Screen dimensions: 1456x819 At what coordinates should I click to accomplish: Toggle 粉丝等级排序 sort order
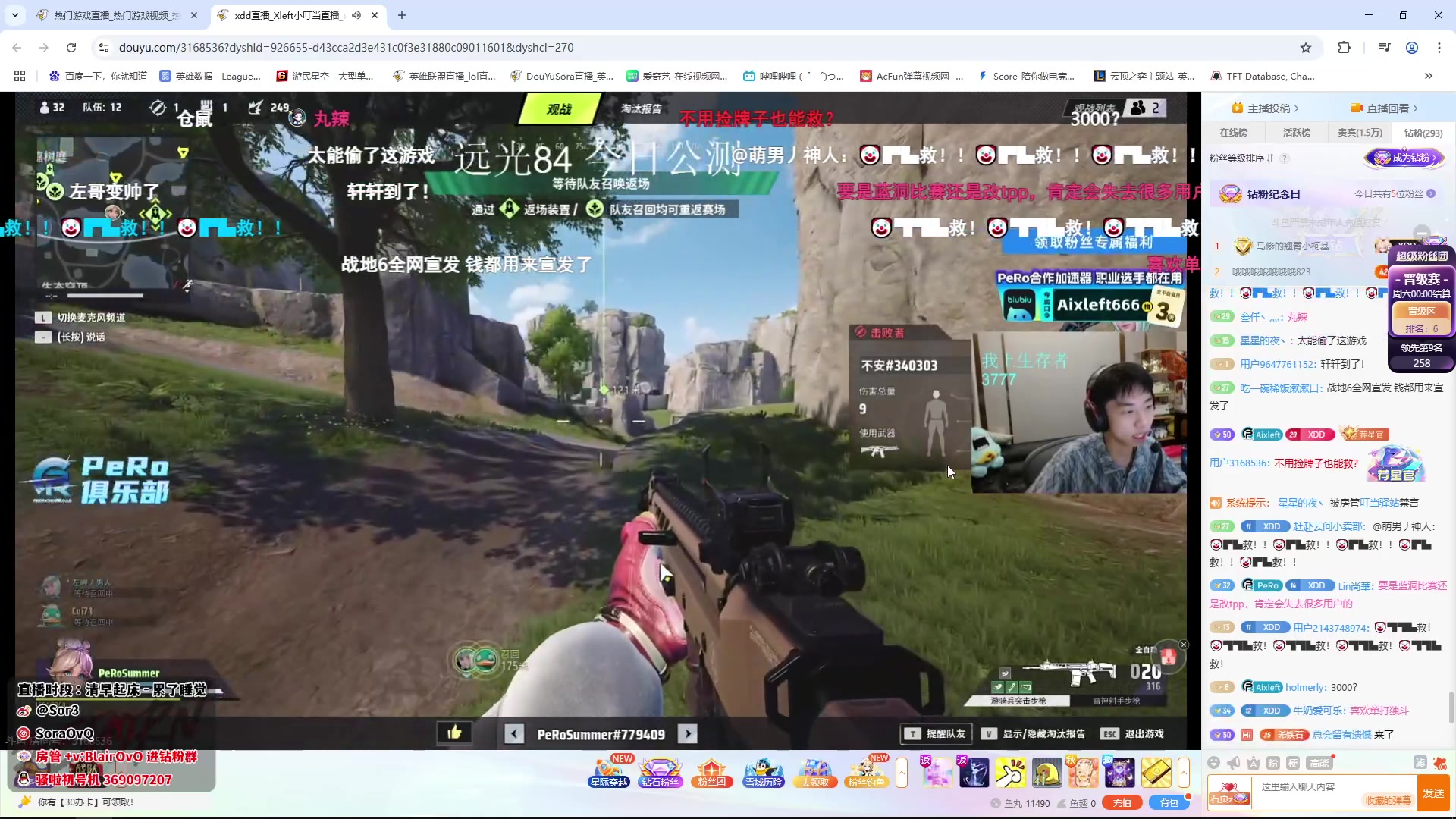coord(1241,158)
